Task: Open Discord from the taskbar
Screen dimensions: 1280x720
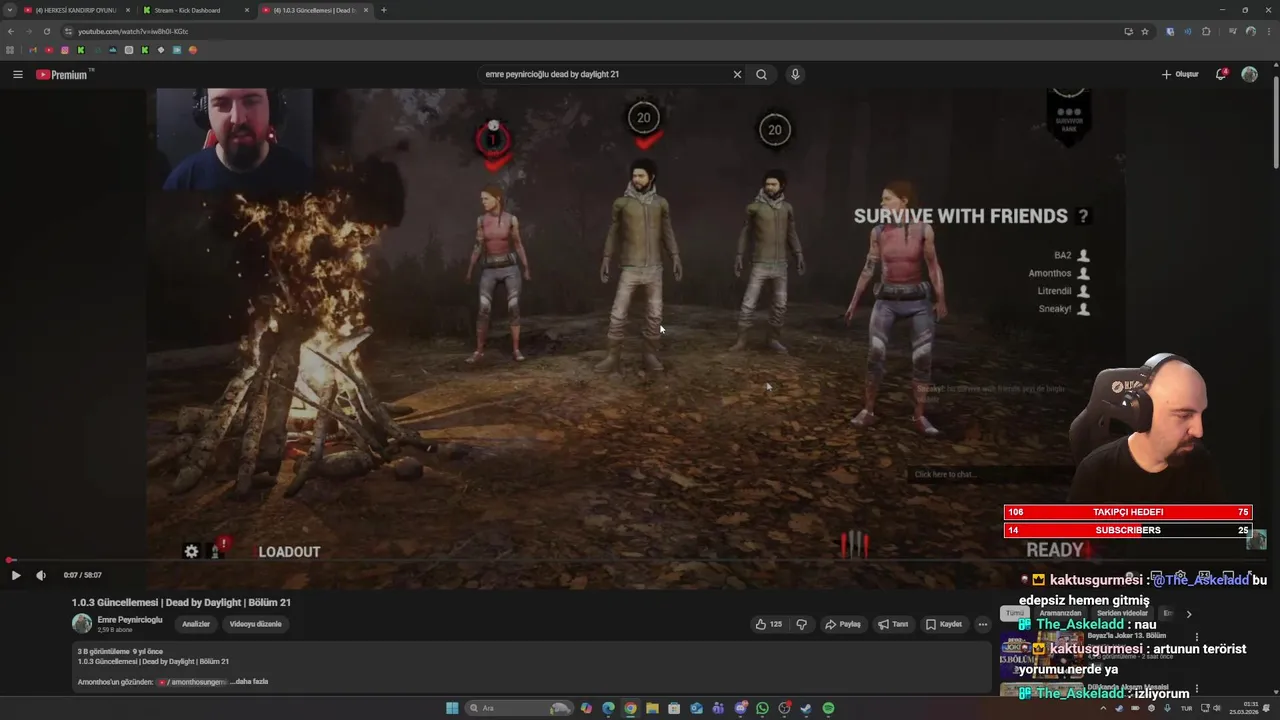Action: [x=741, y=708]
